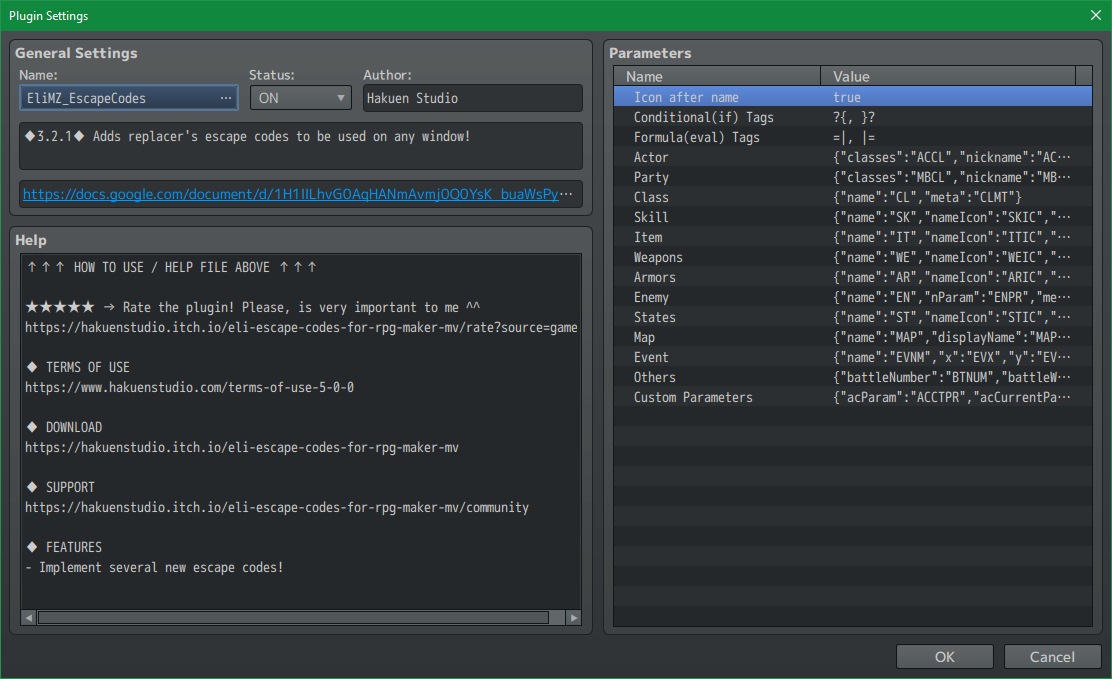Select the Enemy parameter row
The width and height of the screenshot is (1112, 679).
tap(651, 297)
